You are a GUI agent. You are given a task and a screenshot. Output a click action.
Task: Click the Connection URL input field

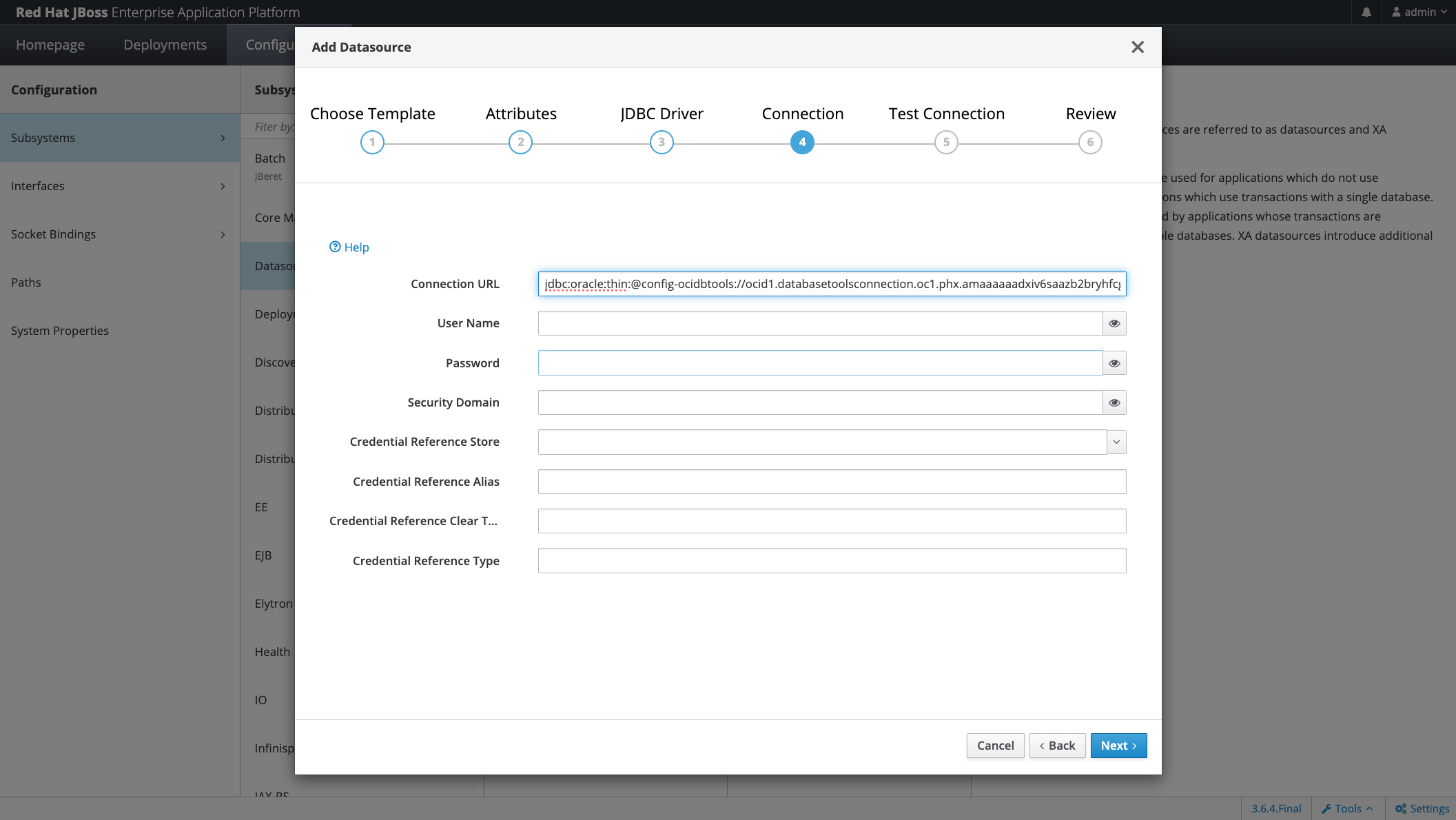tap(832, 284)
